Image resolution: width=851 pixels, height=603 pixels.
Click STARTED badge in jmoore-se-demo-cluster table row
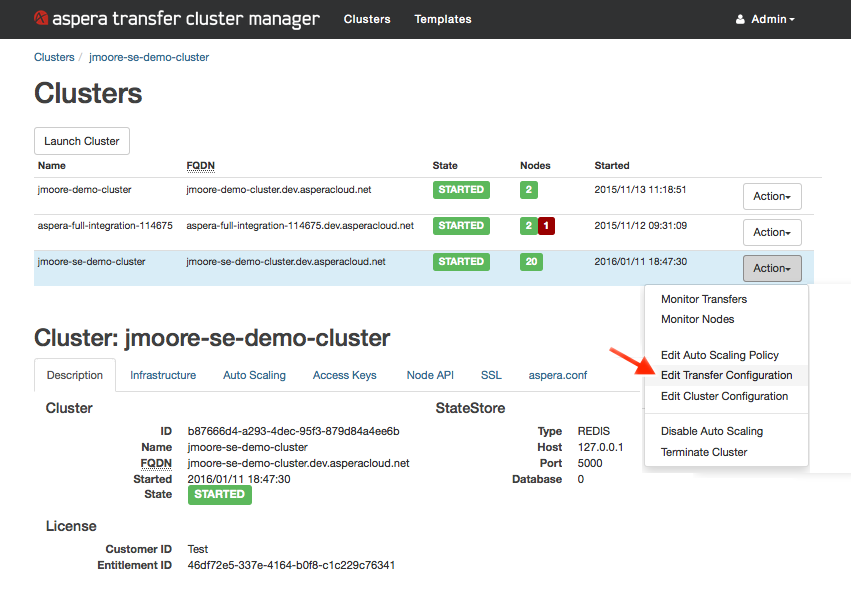(x=461, y=262)
